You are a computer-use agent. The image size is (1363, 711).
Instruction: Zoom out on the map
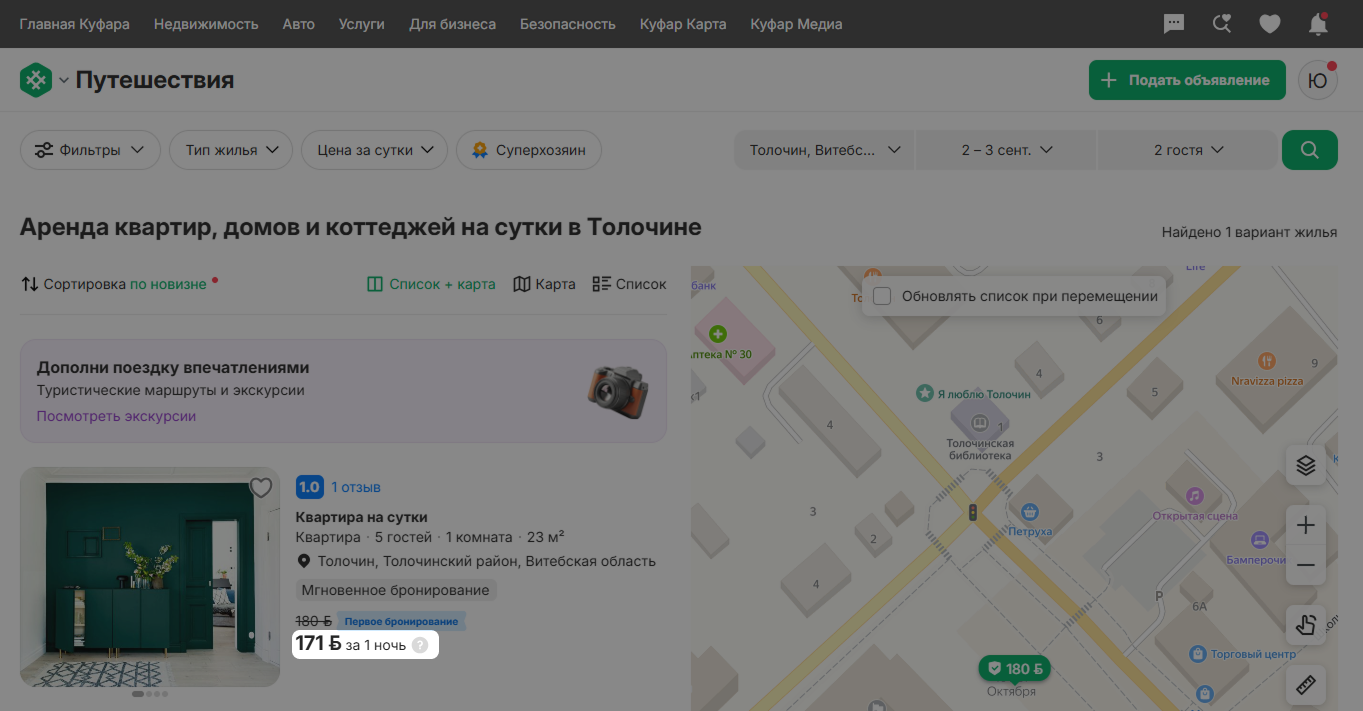tap(1306, 565)
